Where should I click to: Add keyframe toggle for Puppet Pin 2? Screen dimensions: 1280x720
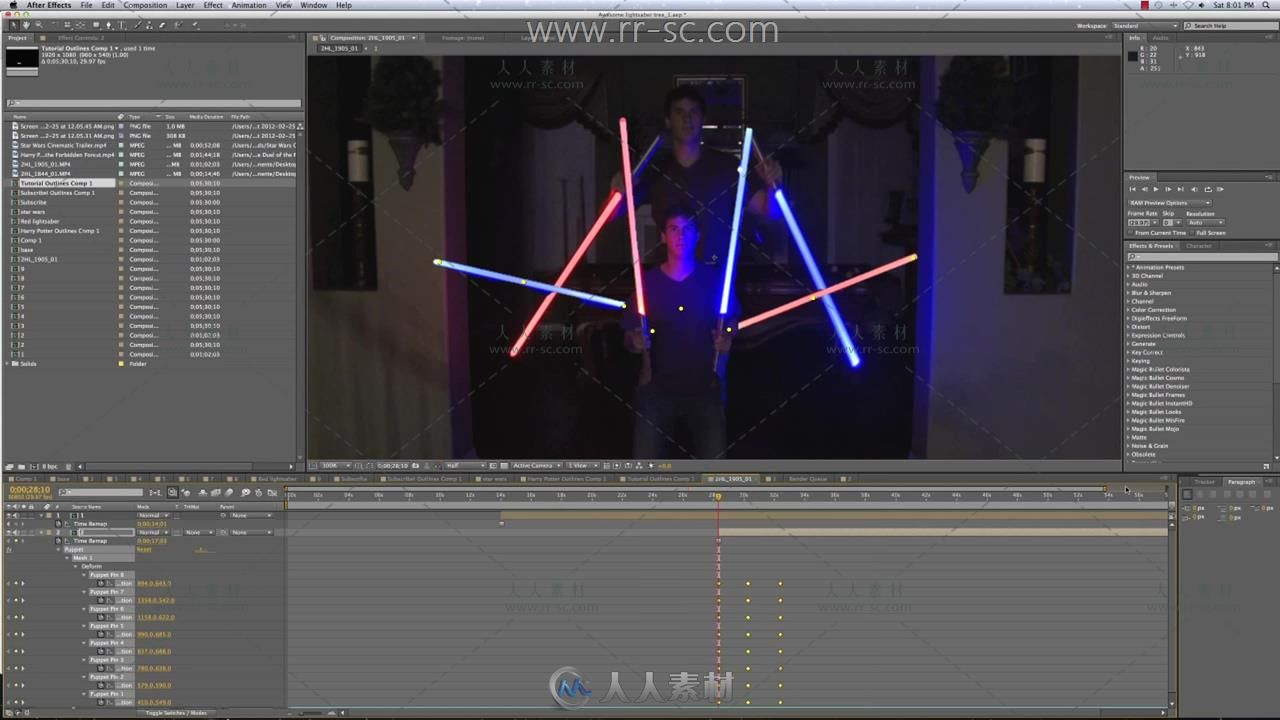(x=15, y=685)
